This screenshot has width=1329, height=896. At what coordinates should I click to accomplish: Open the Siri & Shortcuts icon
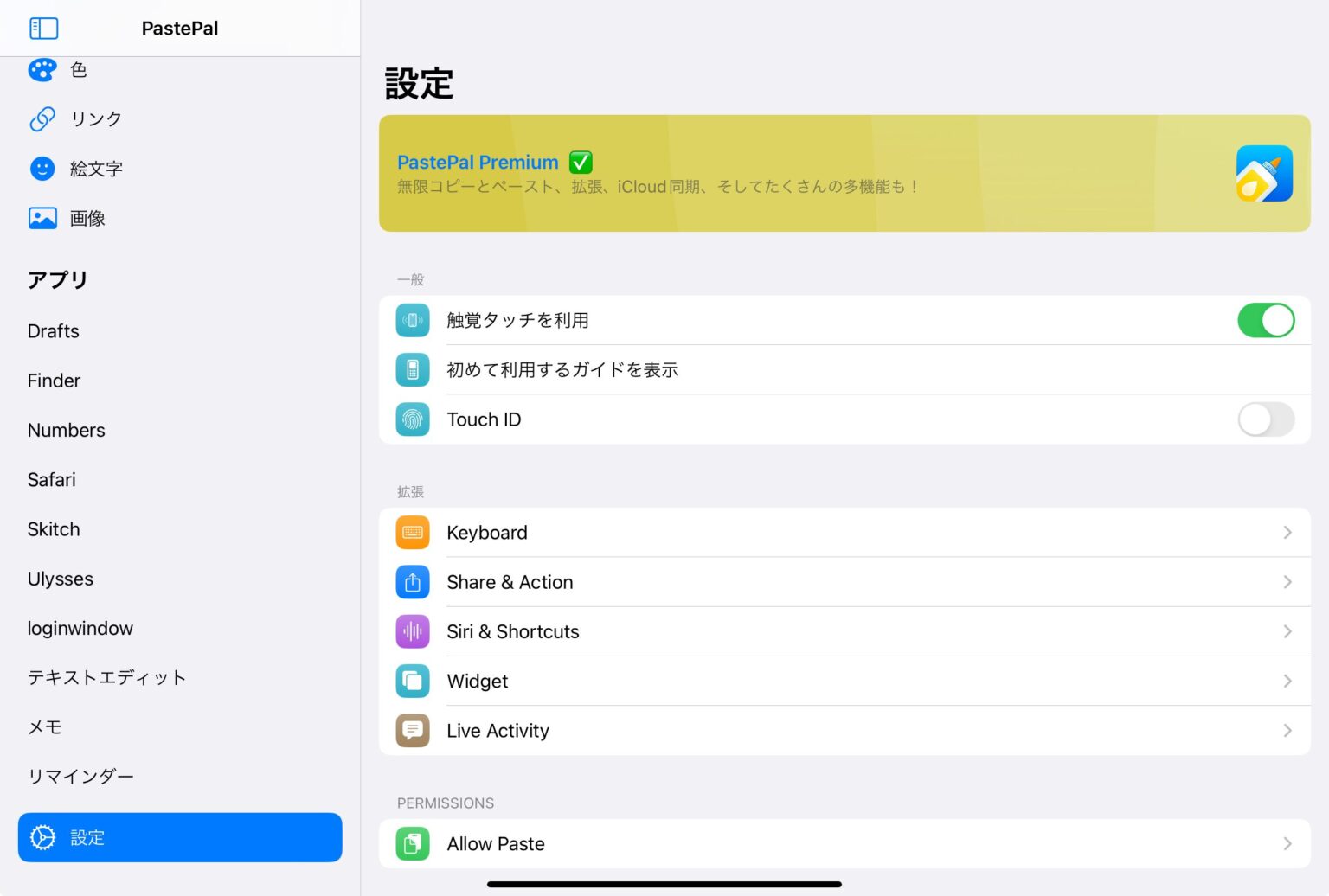pyautogui.click(x=413, y=631)
